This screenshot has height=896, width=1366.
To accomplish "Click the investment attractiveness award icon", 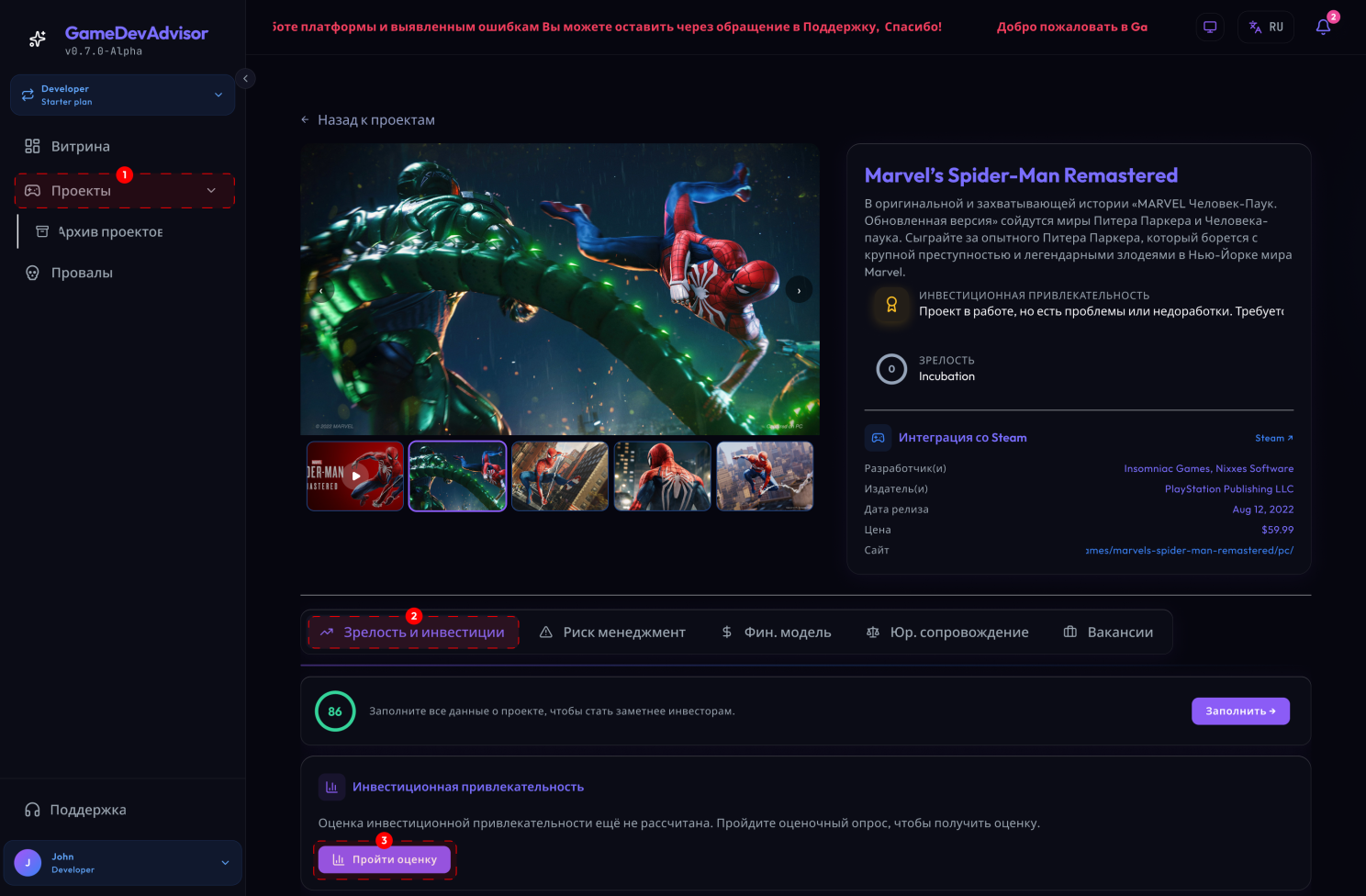I will pos(891,305).
